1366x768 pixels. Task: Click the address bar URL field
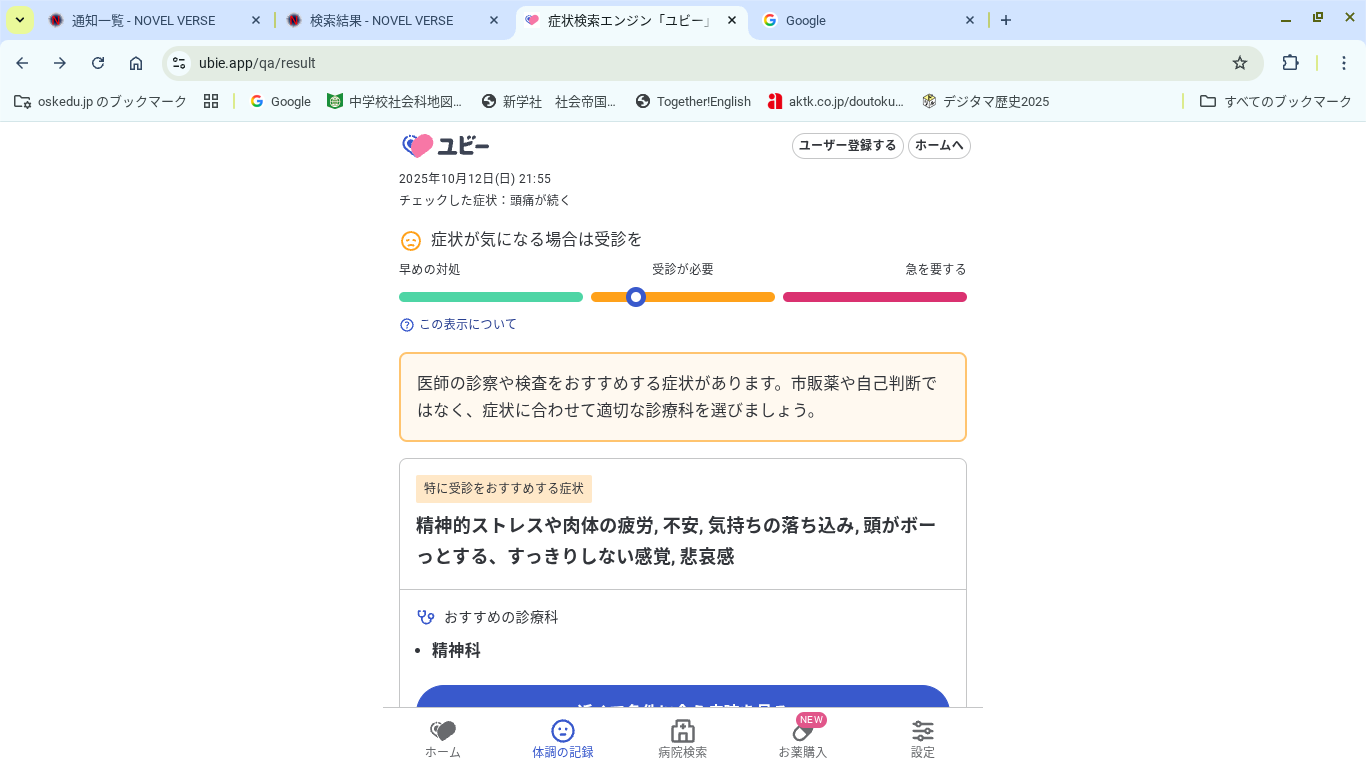point(700,63)
